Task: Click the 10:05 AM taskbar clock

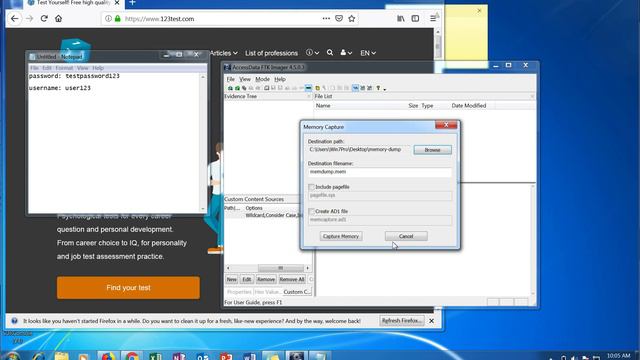Action: click(x=618, y=356)
